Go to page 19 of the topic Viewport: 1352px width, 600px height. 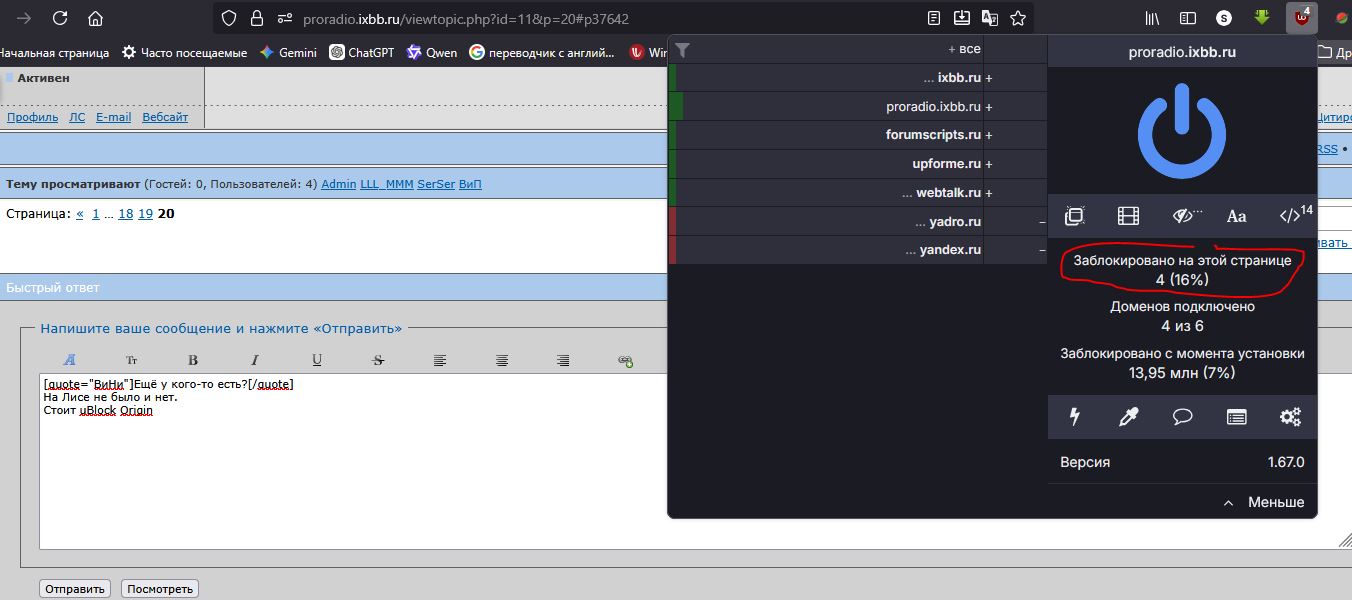click(145, 214)
